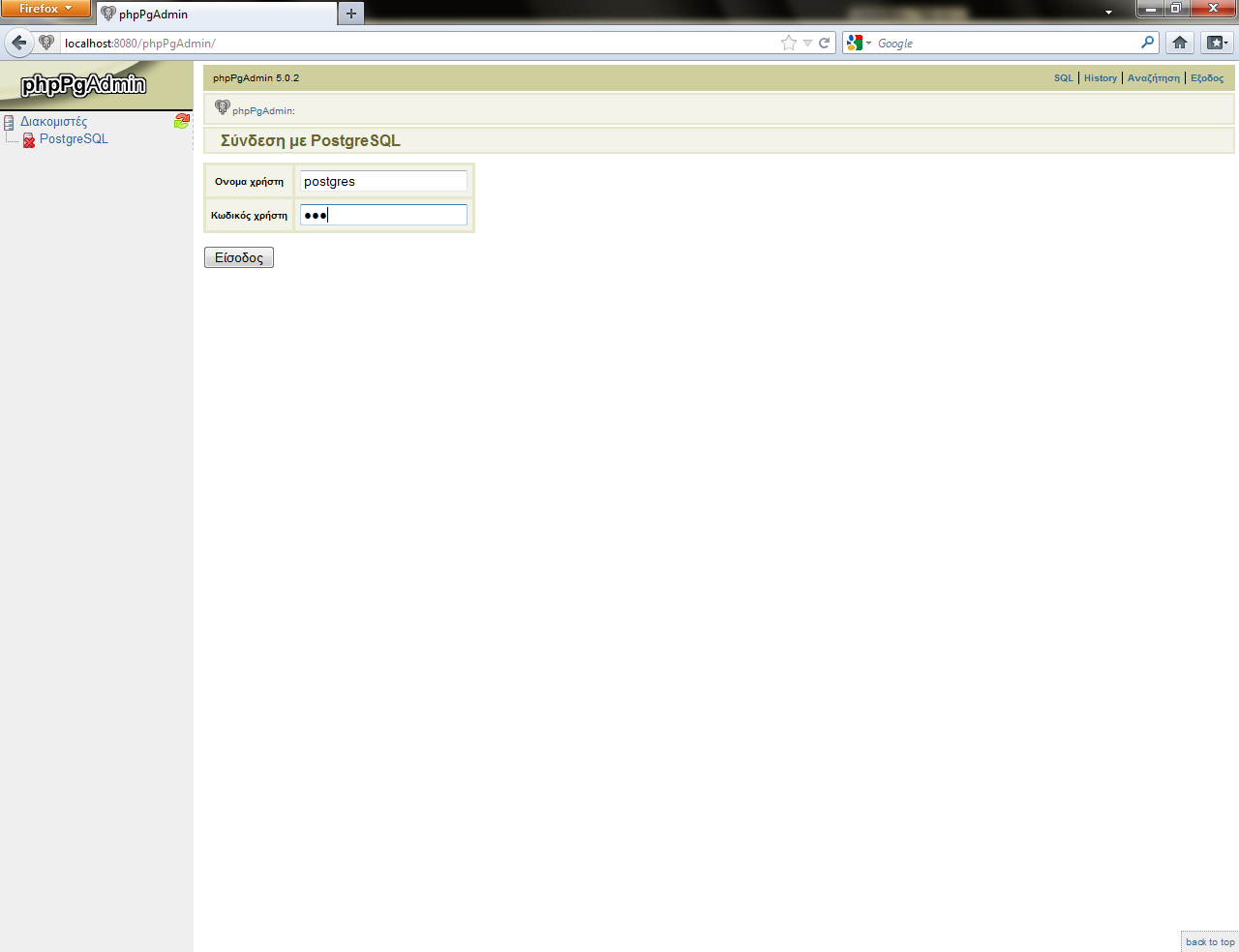1239x952 pixels.
Task: Click the Διακομιστές servers icon
Action: (9, 122)
